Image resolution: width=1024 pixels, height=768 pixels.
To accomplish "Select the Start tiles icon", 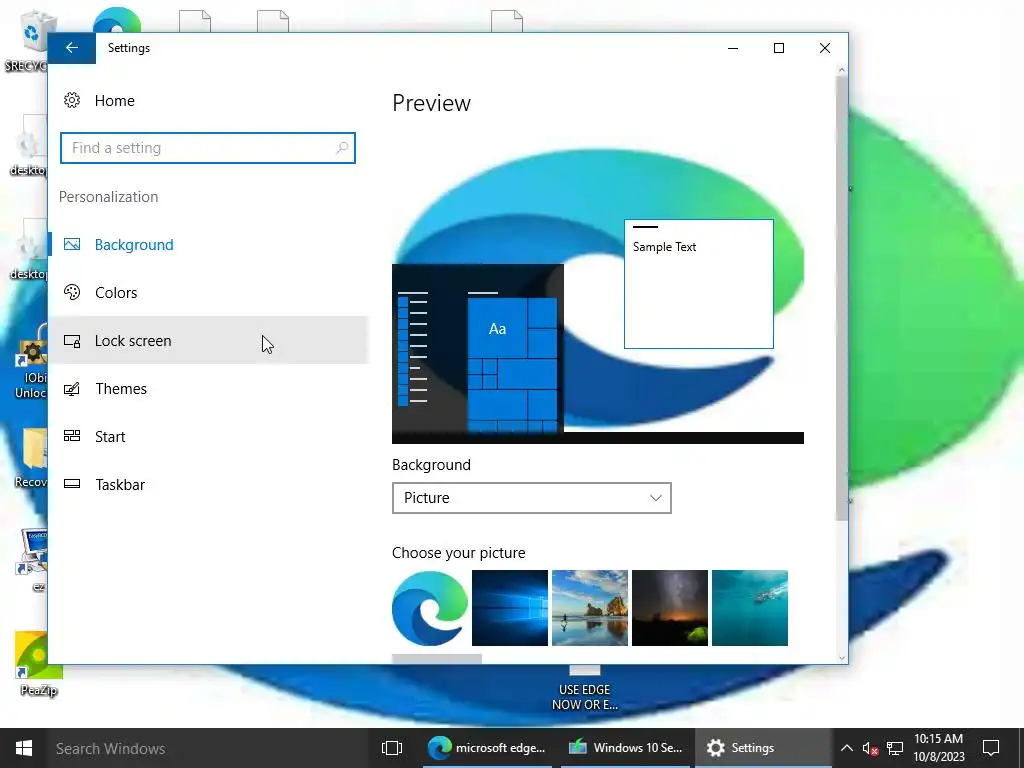I will click(72, 436).
